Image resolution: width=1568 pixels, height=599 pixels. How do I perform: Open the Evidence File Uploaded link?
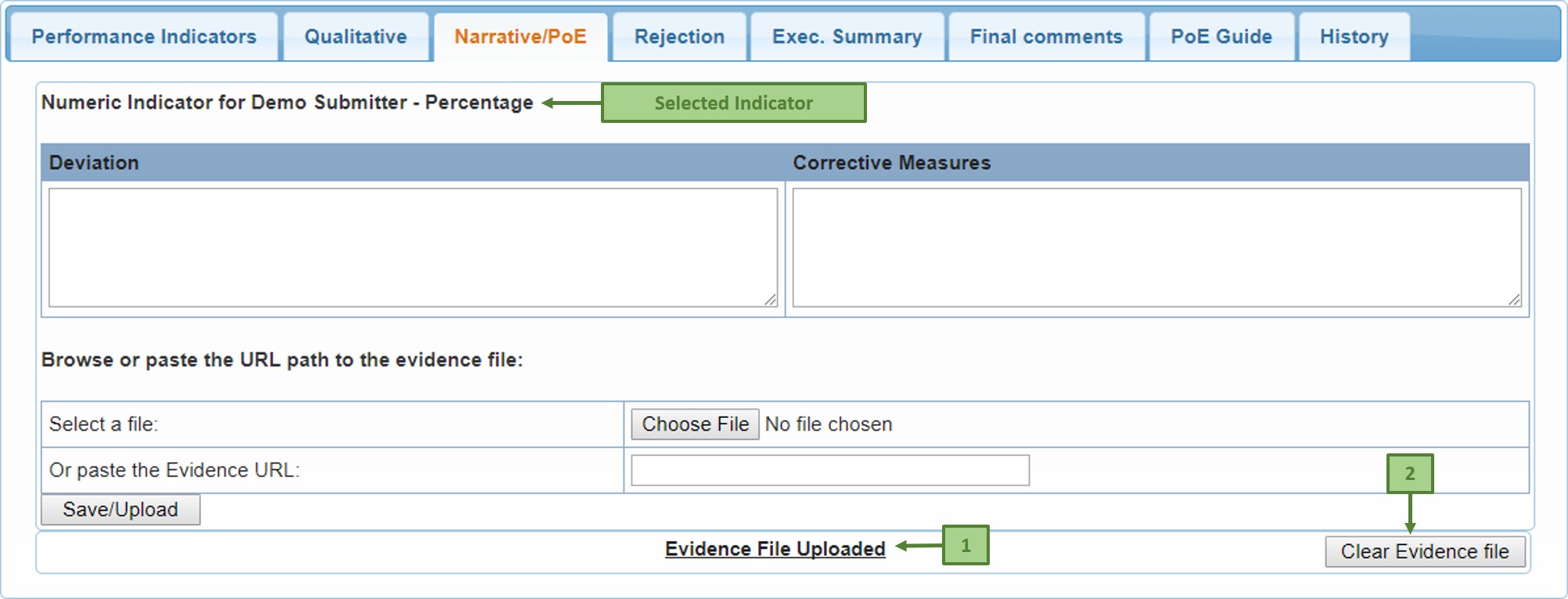[x=775, y=549]
